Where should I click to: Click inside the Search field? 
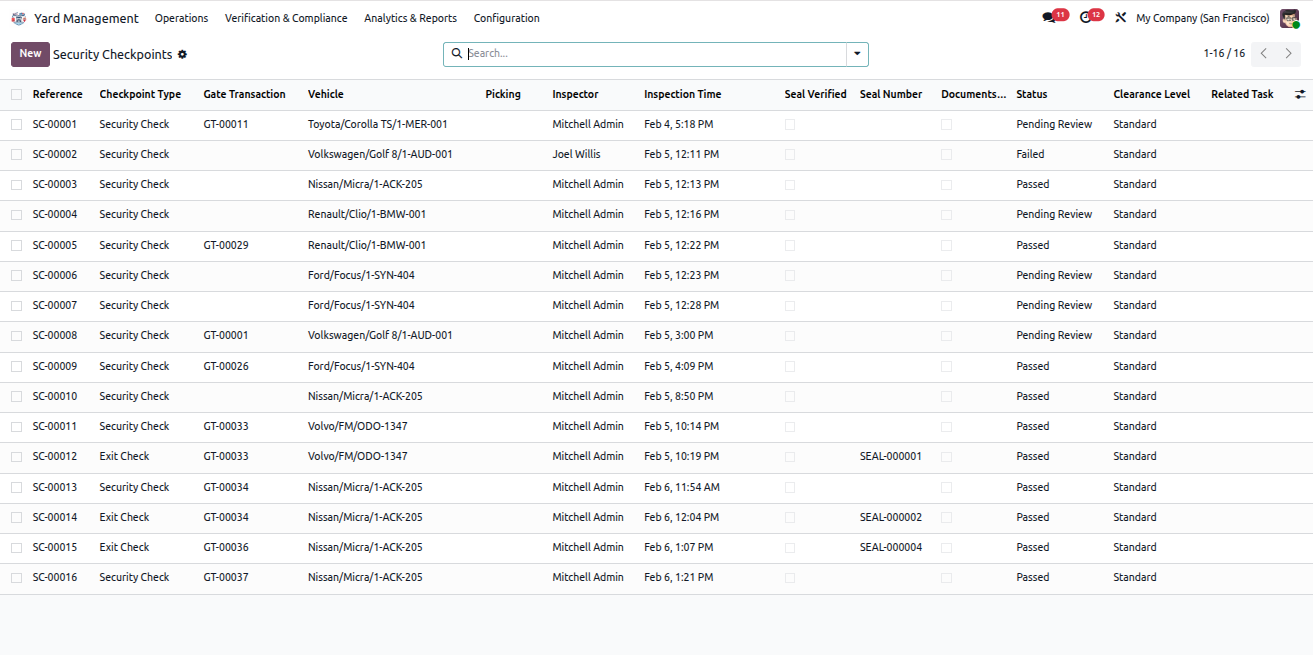pyautogui.click(x=655, y=54)
